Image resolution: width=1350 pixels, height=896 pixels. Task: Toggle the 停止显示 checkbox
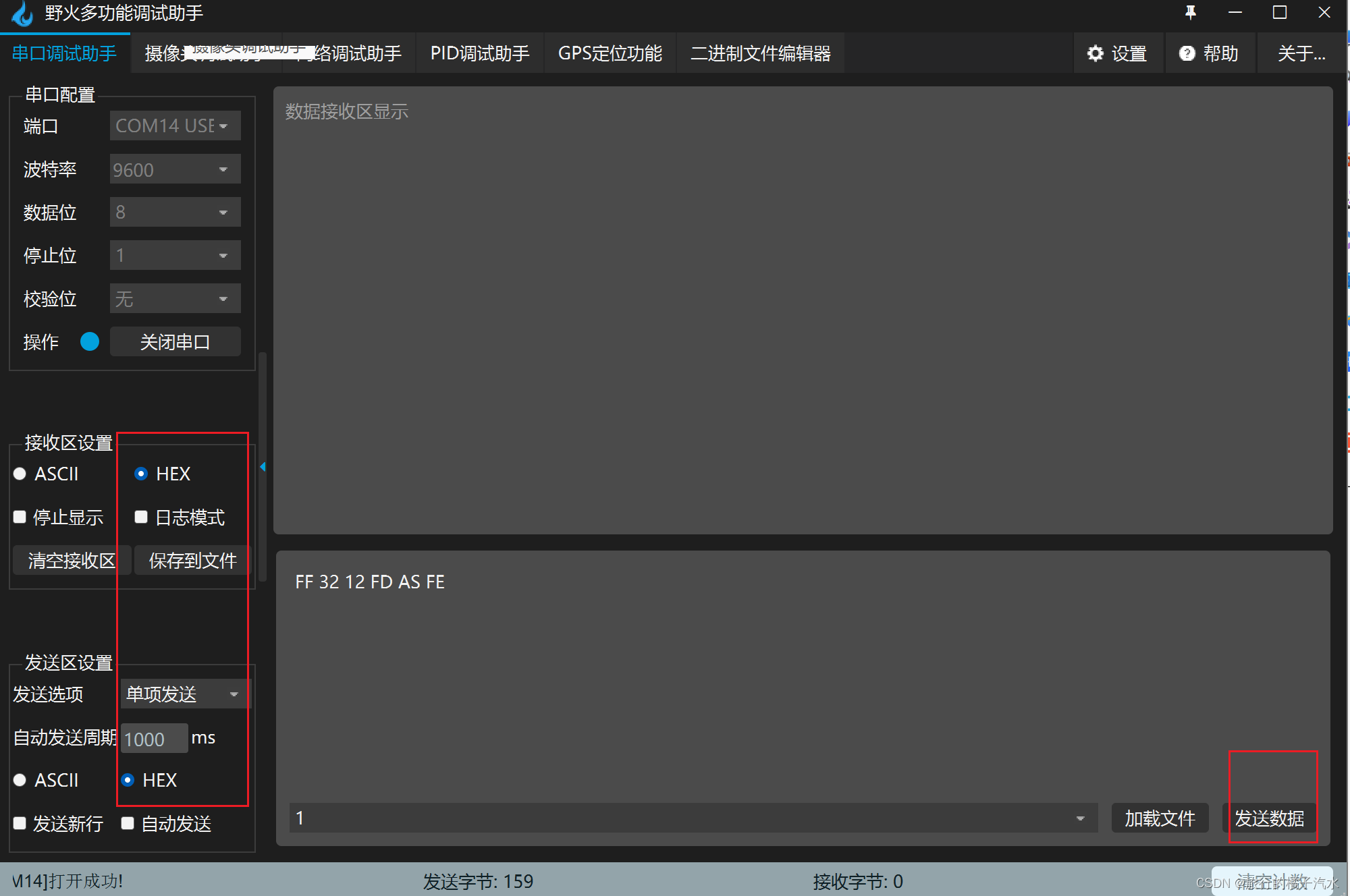20,517
